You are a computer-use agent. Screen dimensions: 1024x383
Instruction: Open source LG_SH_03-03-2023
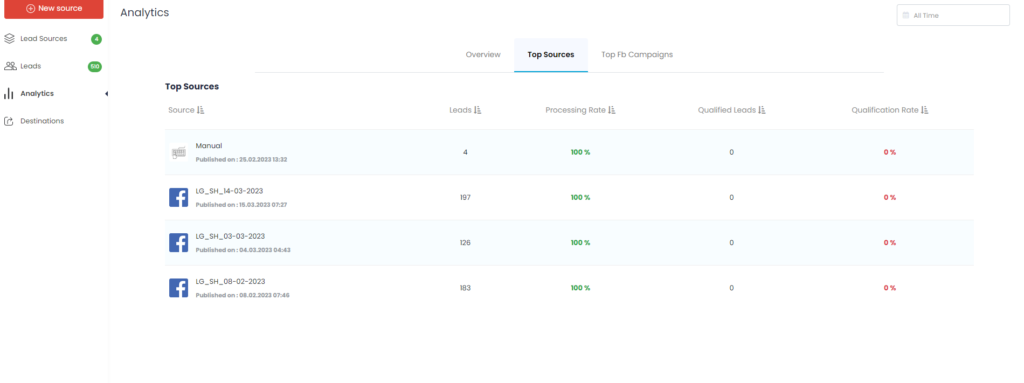point(230,236)
